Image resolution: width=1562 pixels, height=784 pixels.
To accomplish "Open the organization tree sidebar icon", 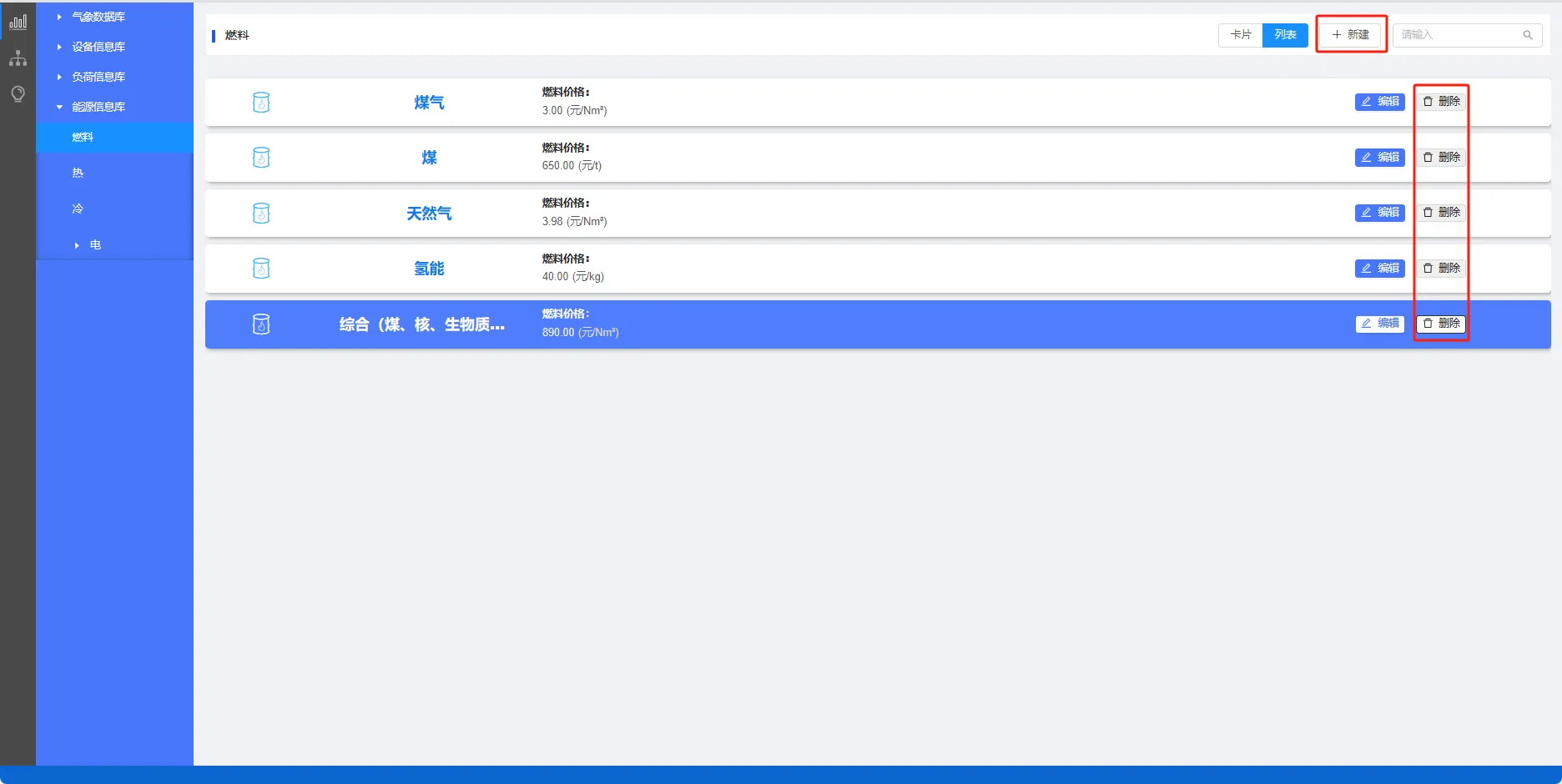I will (x=18, y=58).
